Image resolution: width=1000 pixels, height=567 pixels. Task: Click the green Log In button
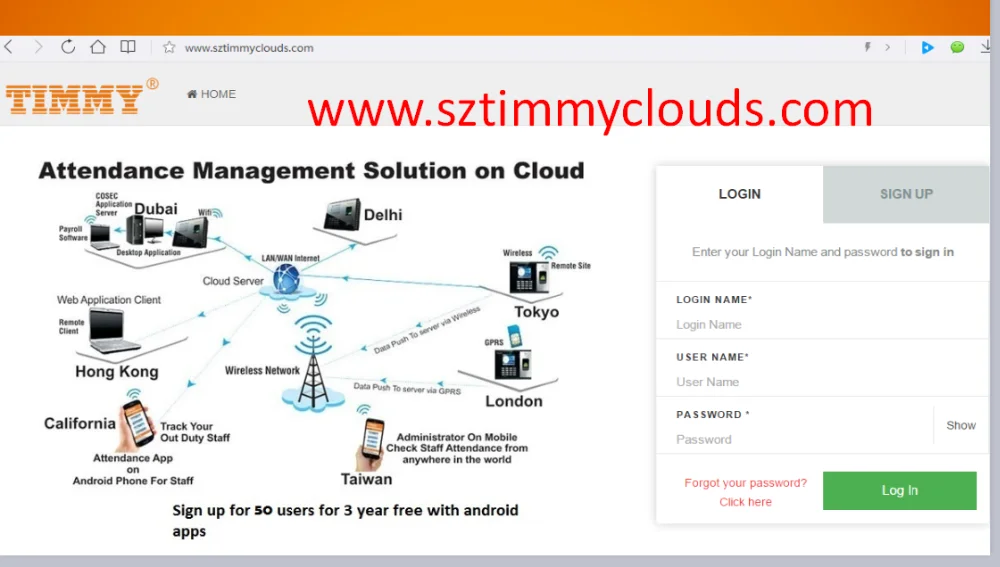pyautogui.click(x=899, y=490)
